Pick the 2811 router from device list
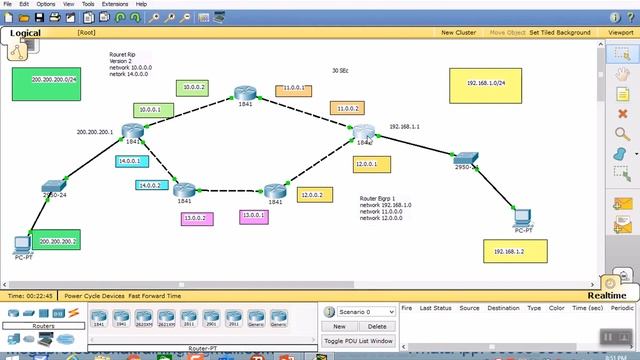Screen dimensions: 640x360 pyautogui.click(x=189, y=318)
